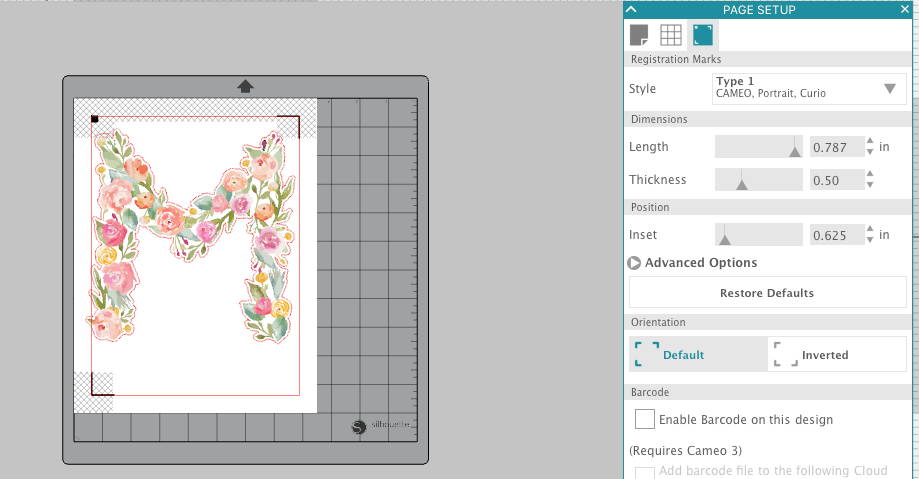Click the black square registration mark

pyautogui.click(x=95, y=120)
